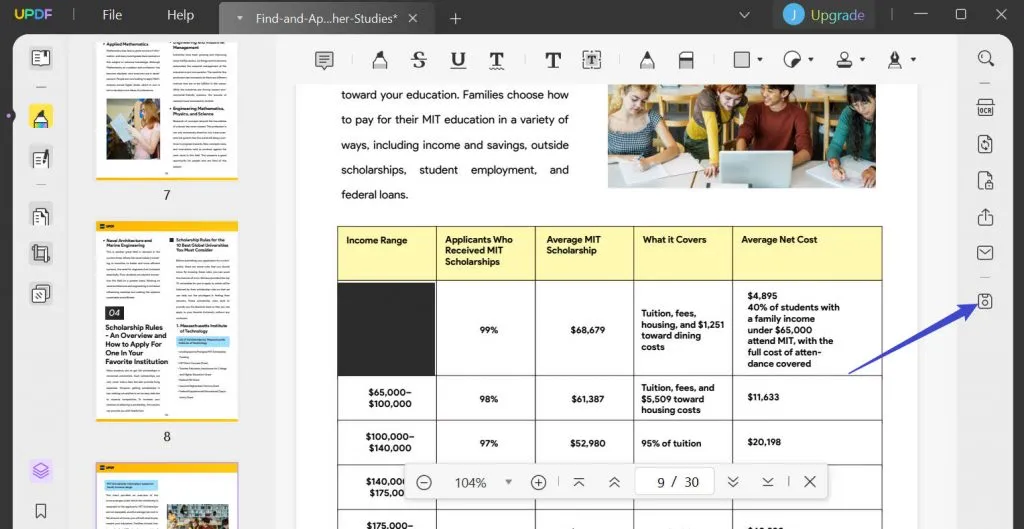Open the Convert PDF icon
The height and width of the screenshot is (529, 1024).
coord(985,144)
